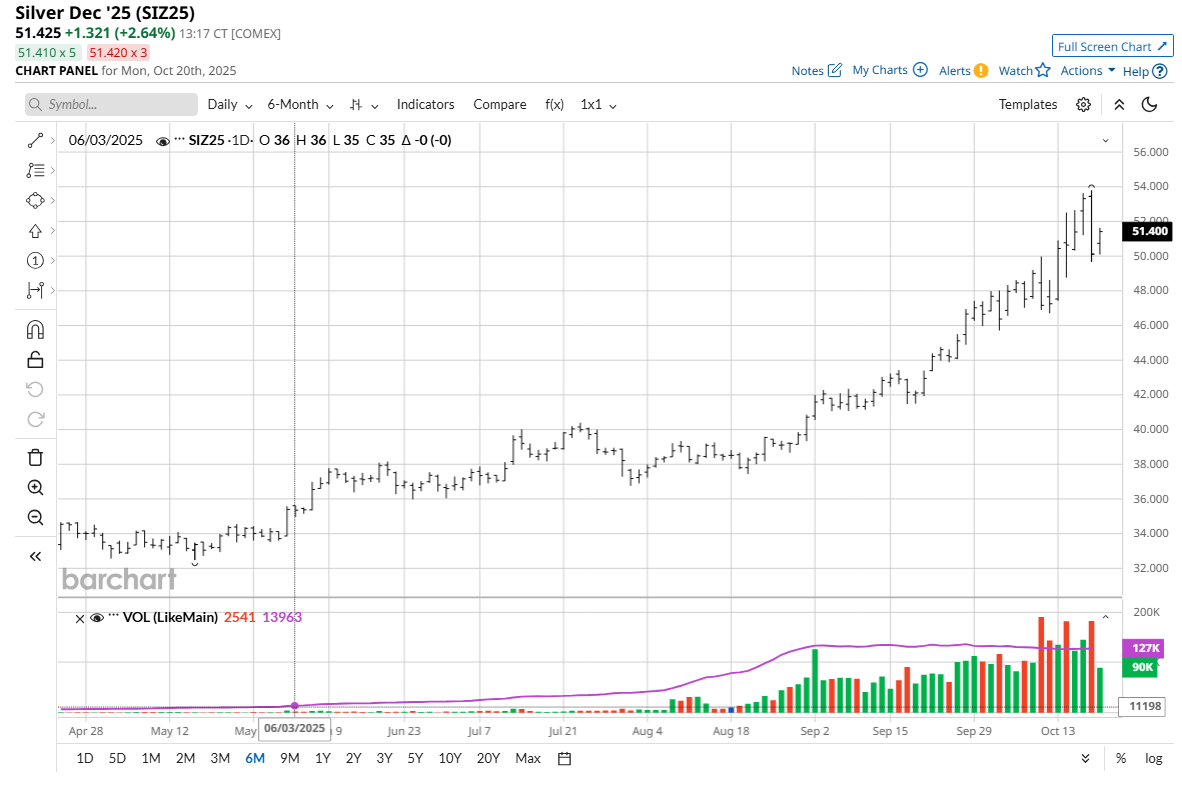Add chart via My Charts plus icon
Screen dimensions: 1182x802
(x=920, y=70)
